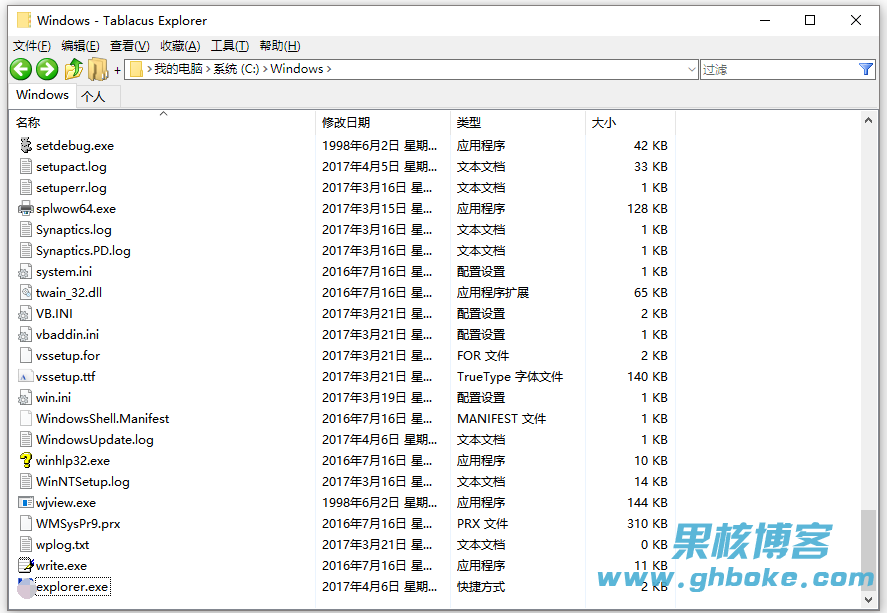Click the vertical scrollbar thumb

click(868, 549)
